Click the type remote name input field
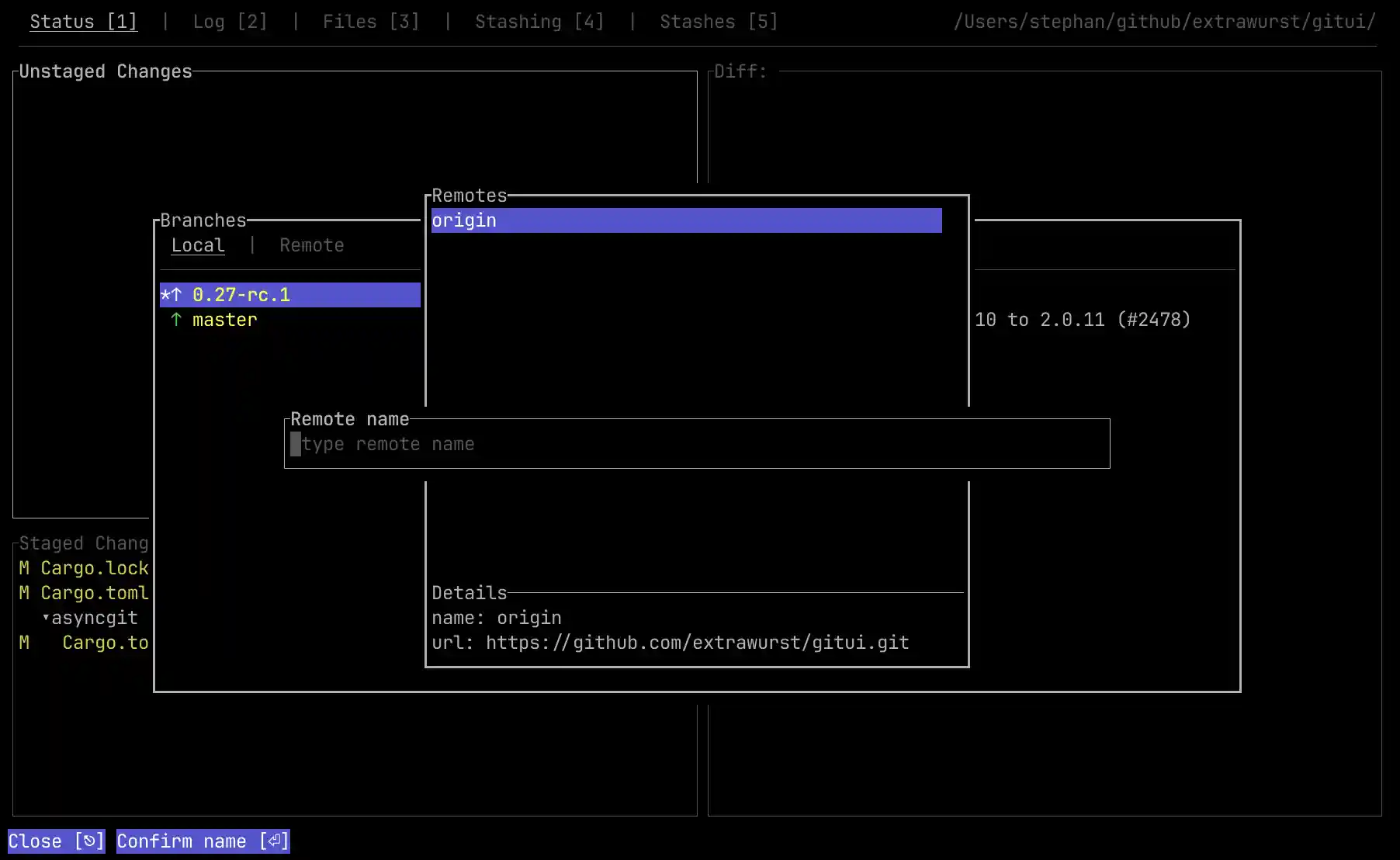1400x860 pixels. coord(697,444)
